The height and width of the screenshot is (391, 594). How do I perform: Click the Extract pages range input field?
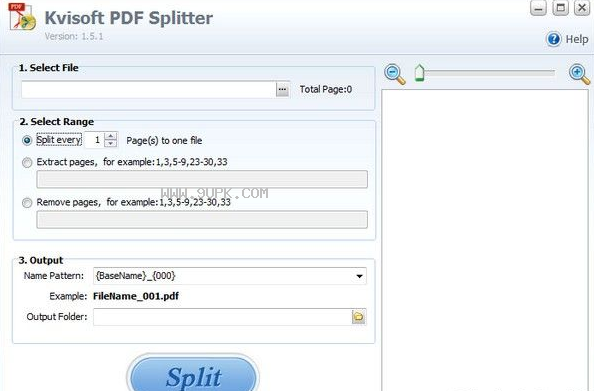[x=202, y=179]
